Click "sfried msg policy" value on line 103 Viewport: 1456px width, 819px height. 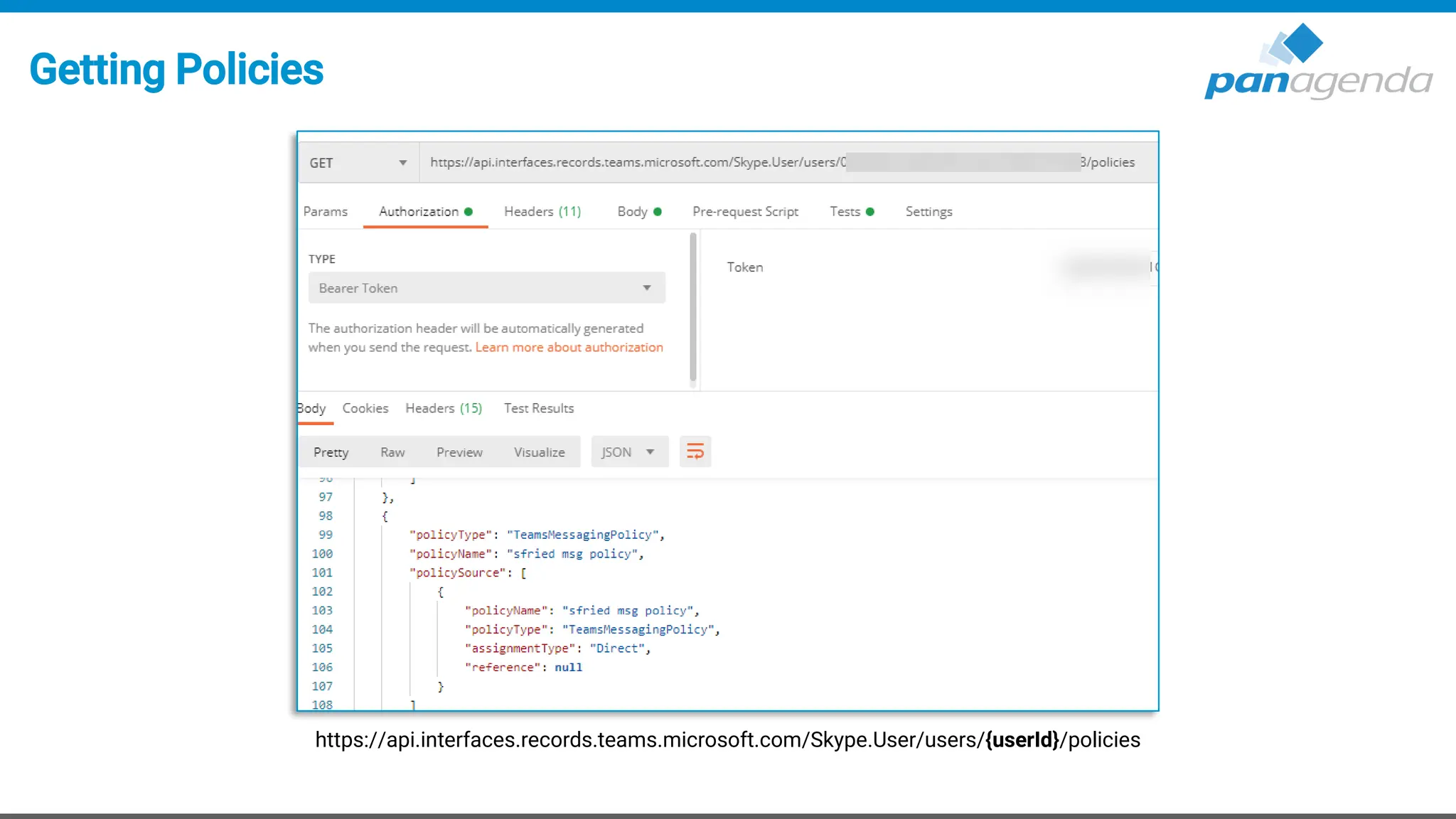click(x=627, y=611)
